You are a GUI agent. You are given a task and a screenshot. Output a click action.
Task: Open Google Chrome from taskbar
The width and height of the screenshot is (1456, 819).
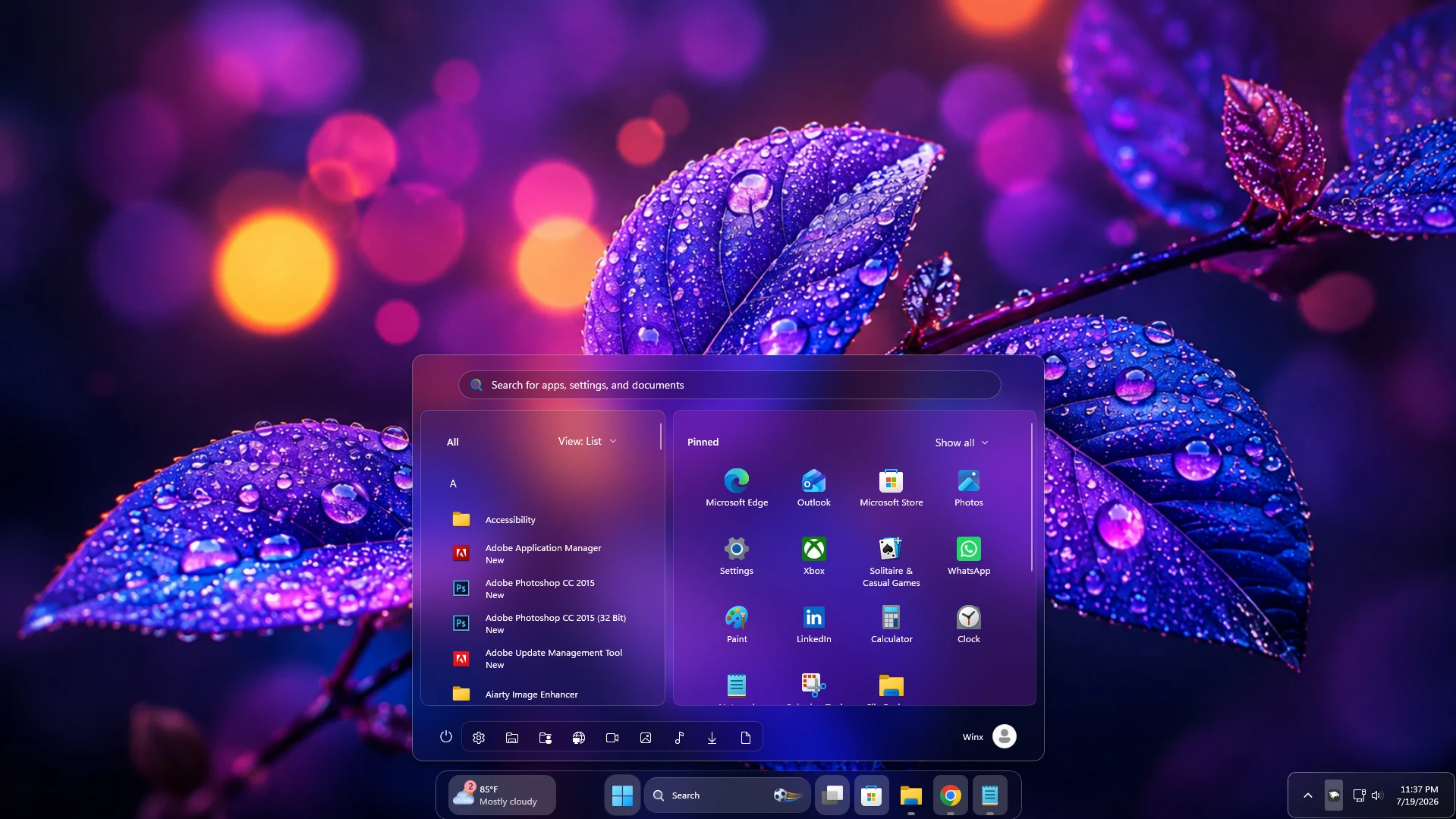click(950, 795)
